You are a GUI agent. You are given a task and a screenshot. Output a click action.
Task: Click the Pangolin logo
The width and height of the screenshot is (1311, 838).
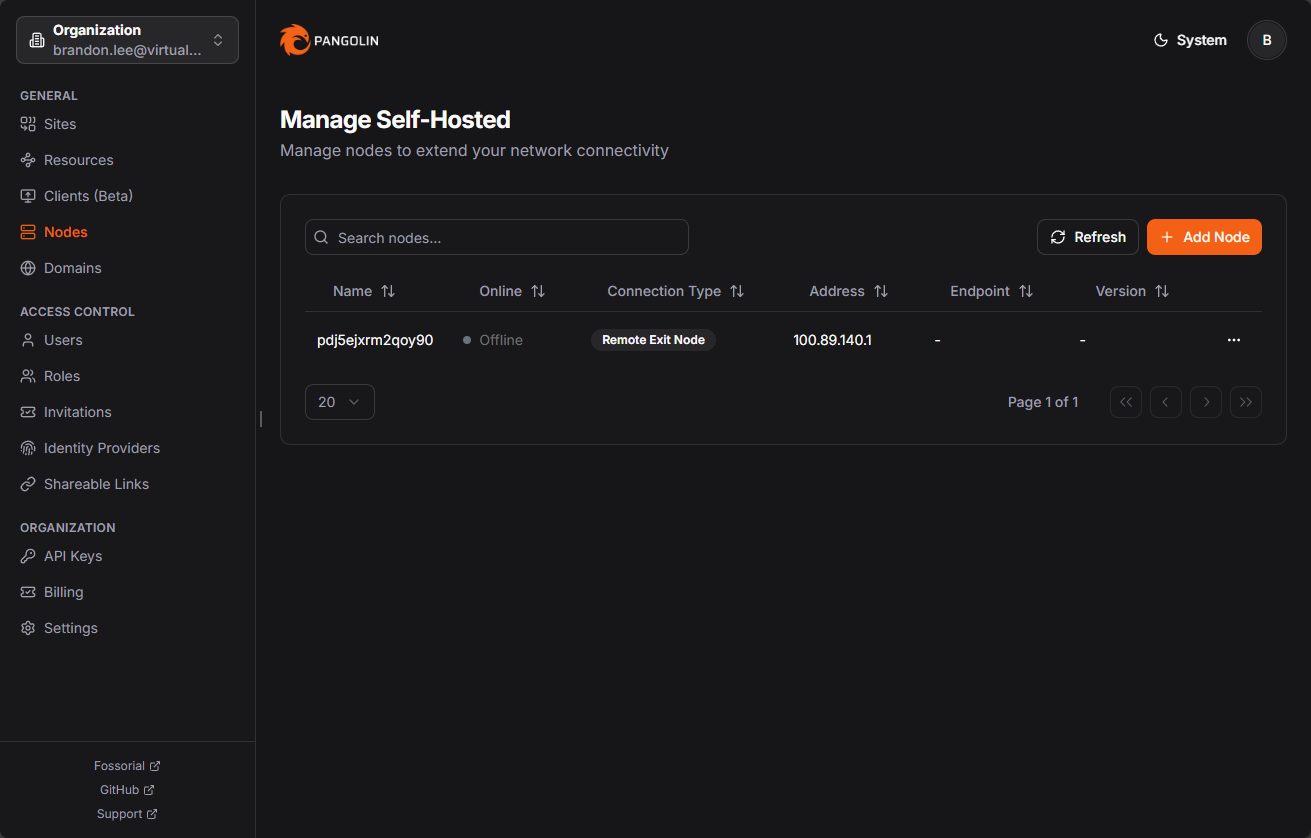[329, 40]
